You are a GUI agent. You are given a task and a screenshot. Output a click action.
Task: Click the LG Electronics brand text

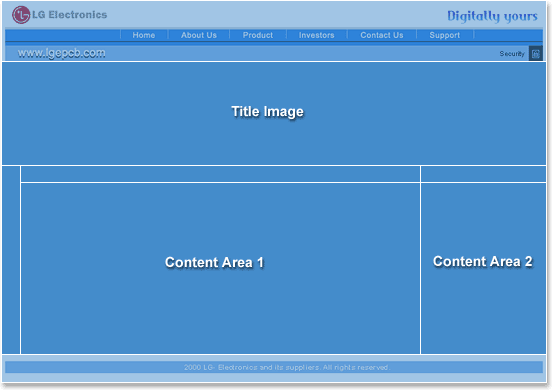pos(70,15)
